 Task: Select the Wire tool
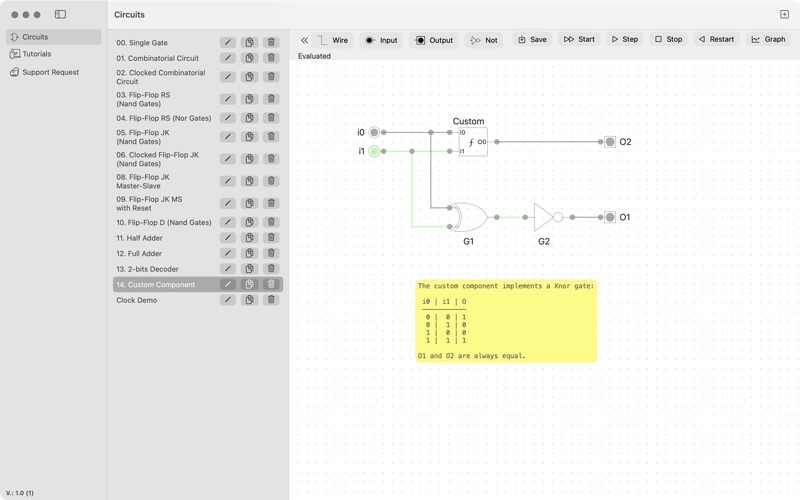[x=333, y=40]
